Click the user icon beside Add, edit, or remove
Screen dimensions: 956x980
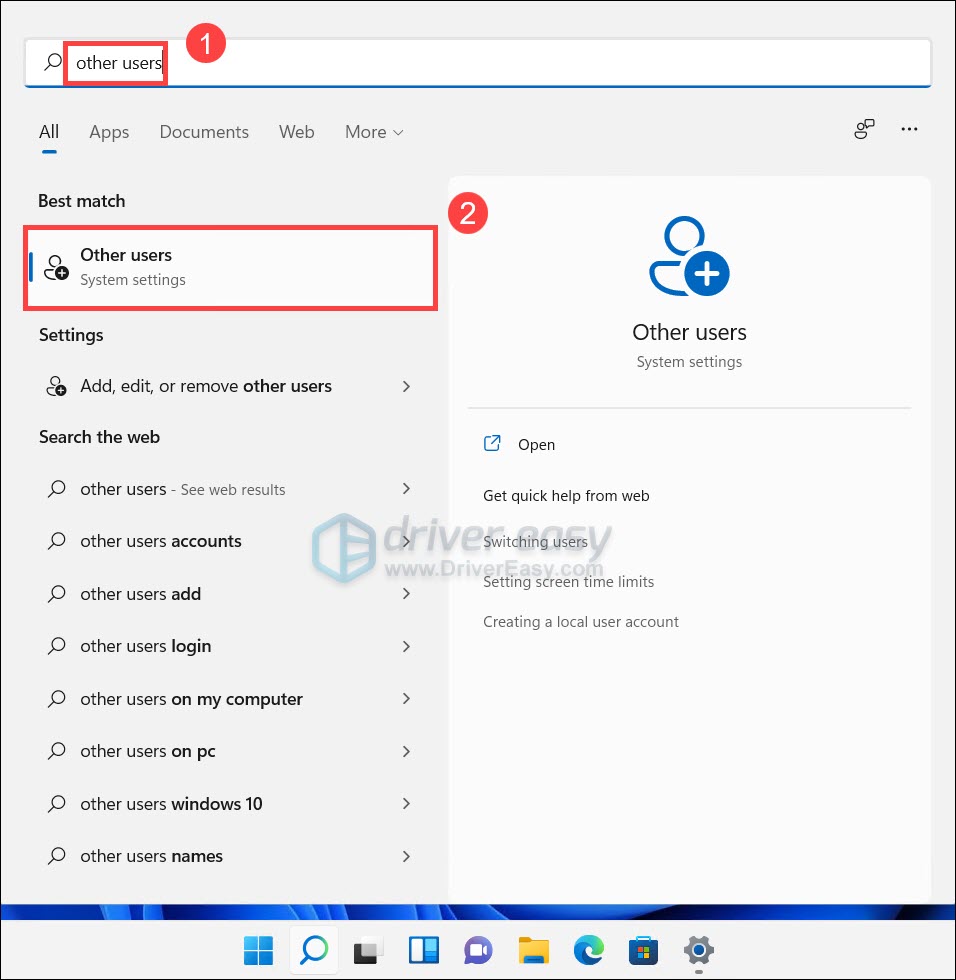[x=56, y=386]
